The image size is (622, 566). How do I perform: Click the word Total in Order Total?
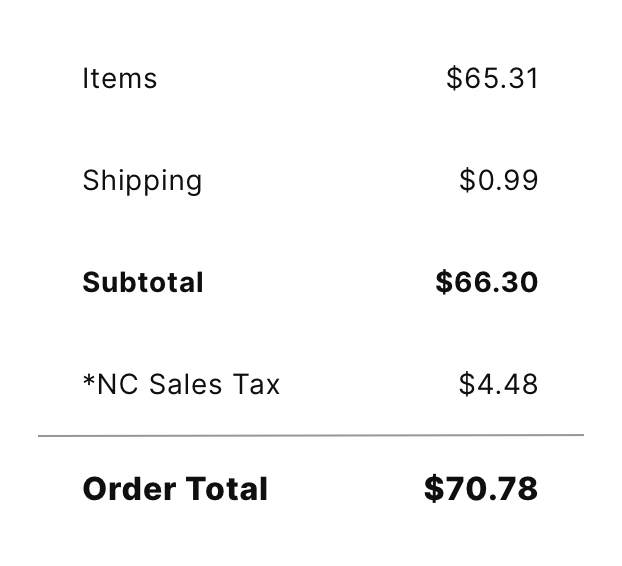(227, 489)
